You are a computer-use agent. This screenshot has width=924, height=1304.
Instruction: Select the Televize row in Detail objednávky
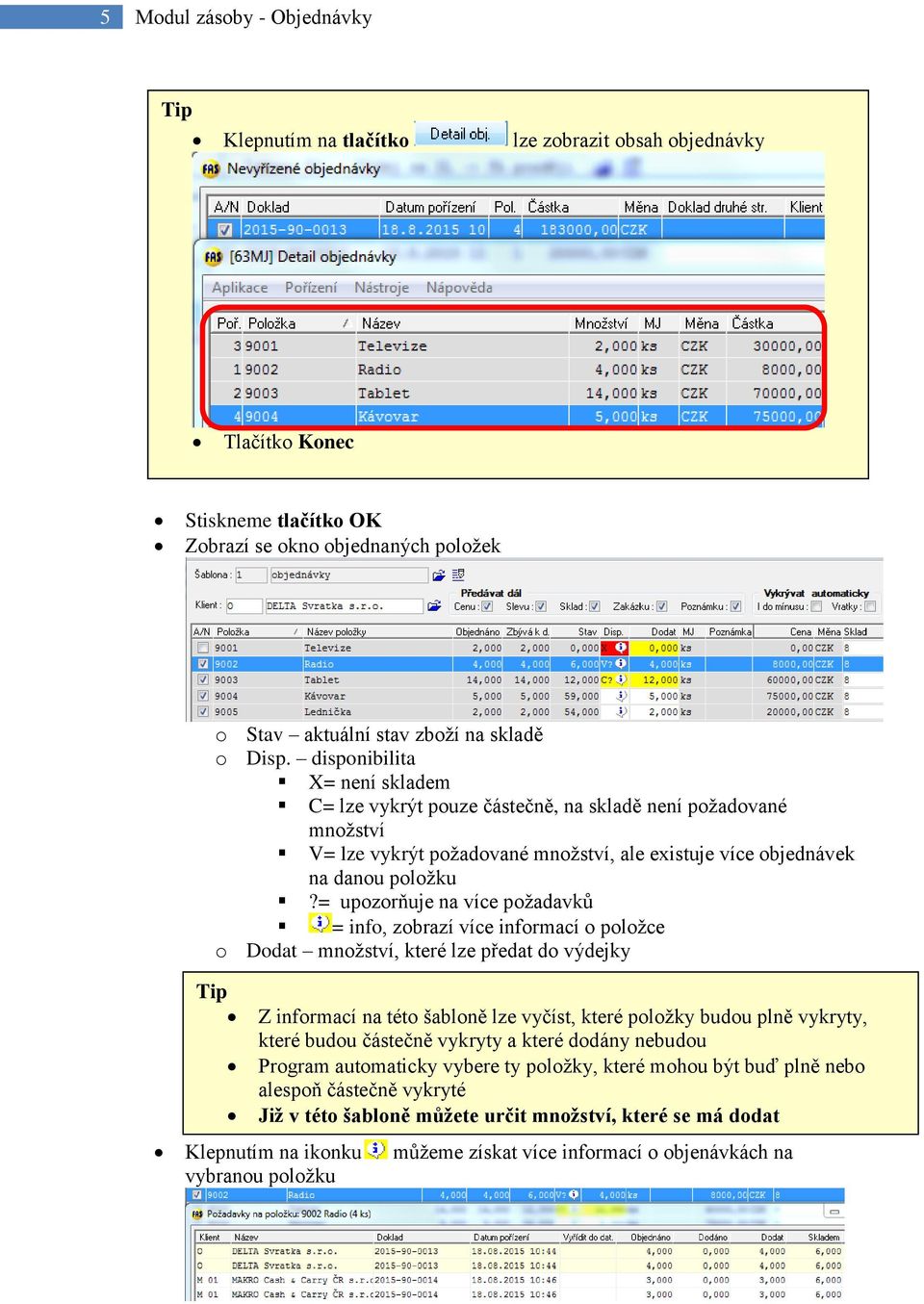(518, 346)
